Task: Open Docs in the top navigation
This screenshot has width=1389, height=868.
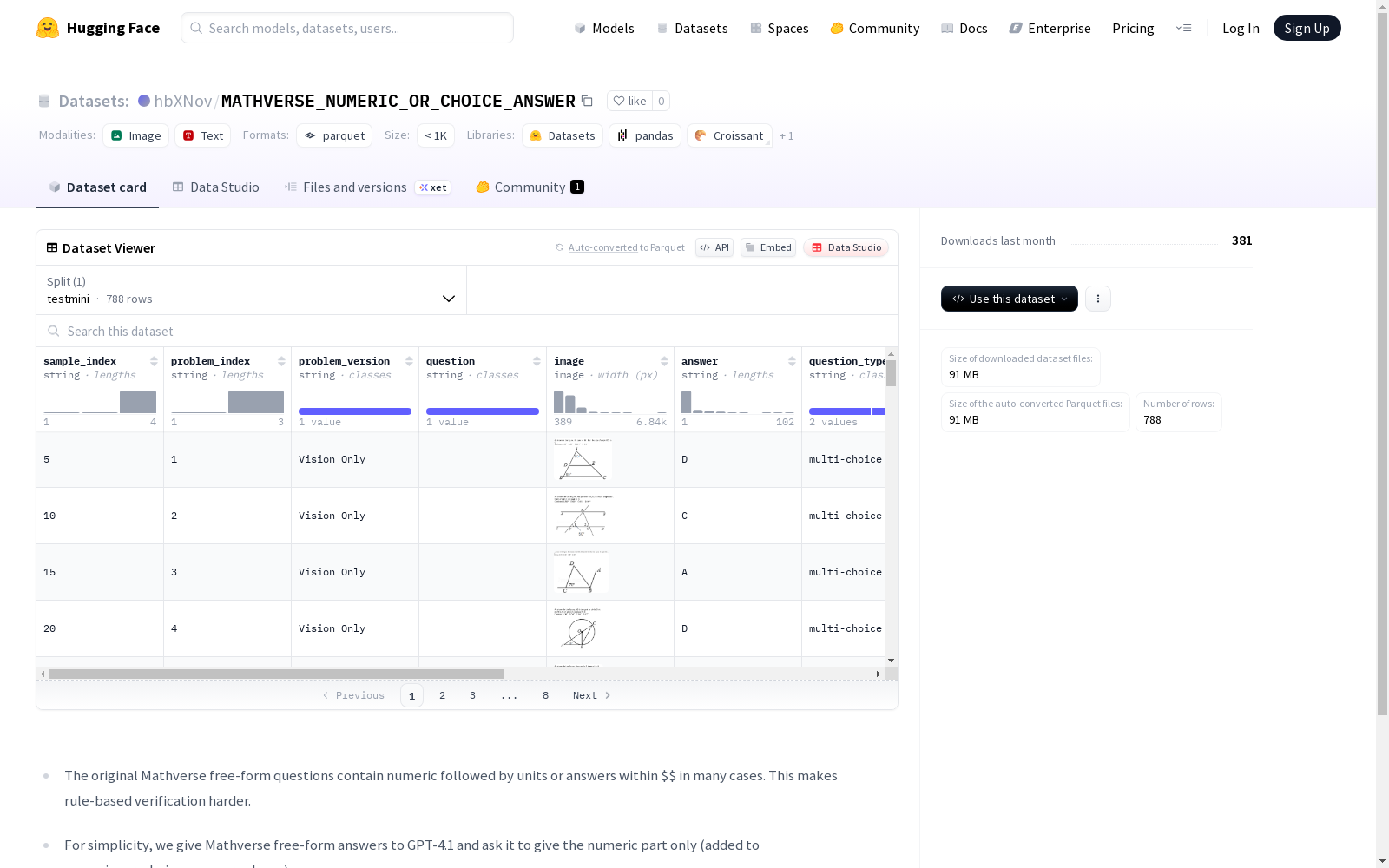Action: pos(964,28)
